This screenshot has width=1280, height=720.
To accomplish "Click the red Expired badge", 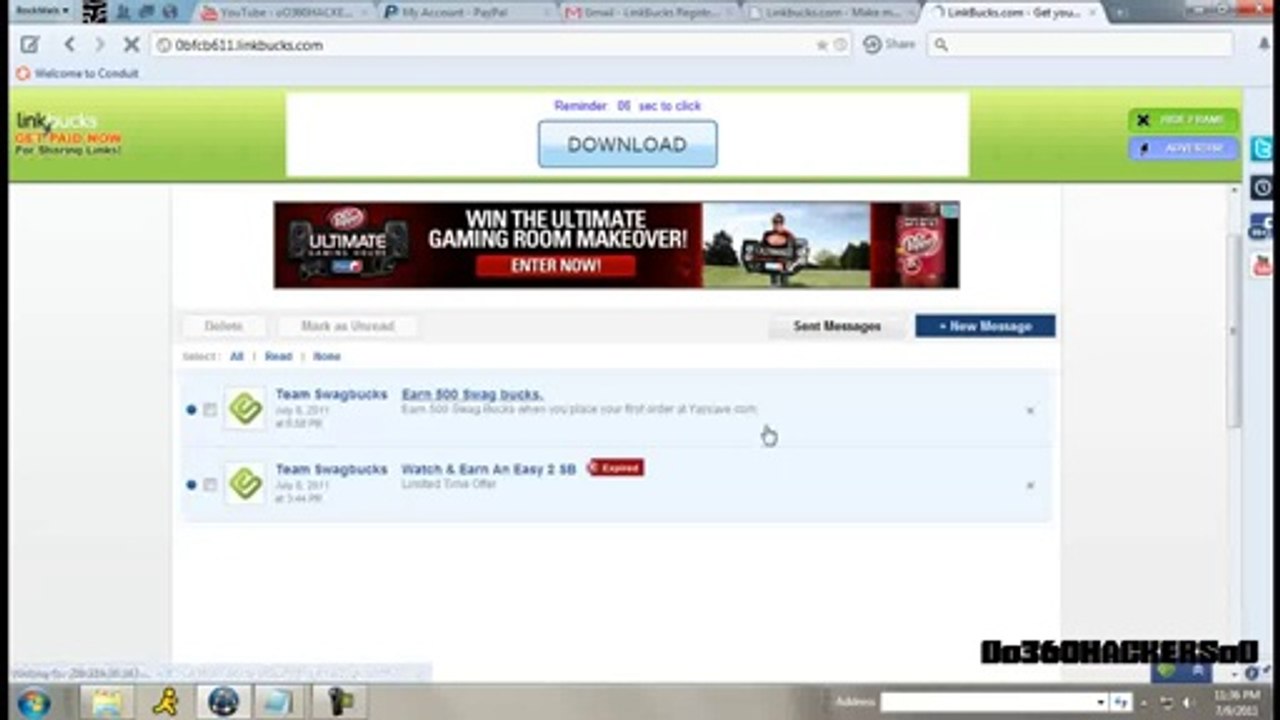I will [616, 467].
